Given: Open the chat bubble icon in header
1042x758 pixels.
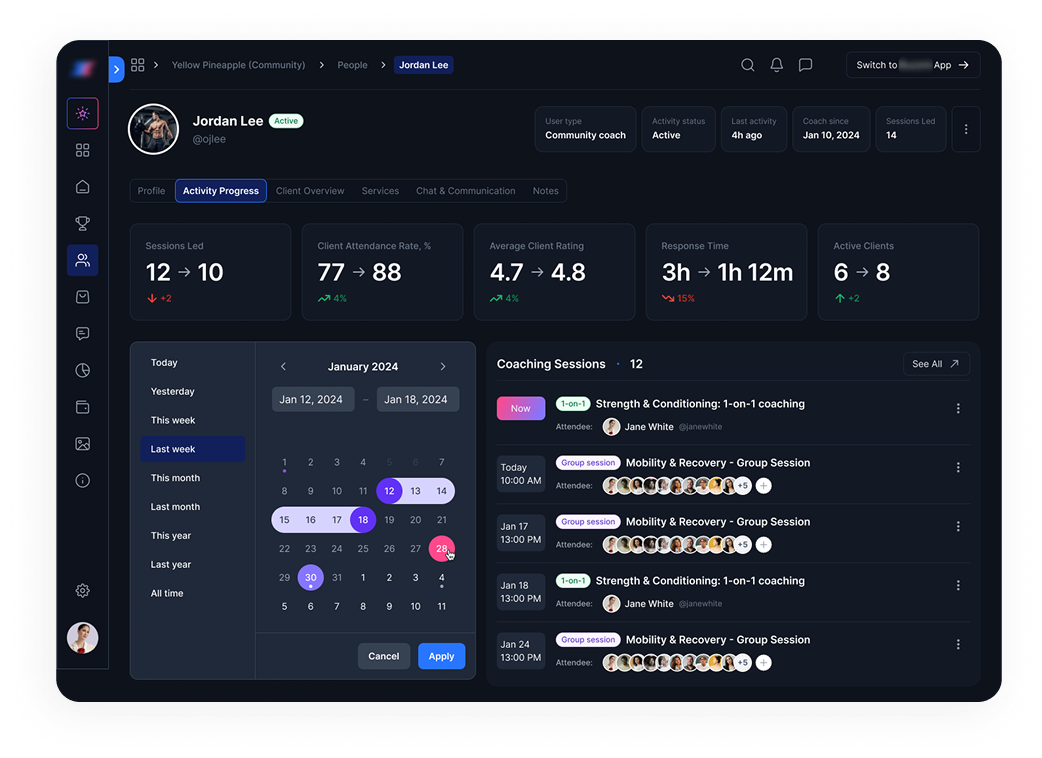Looking at the screenshot, I should 805,65.
